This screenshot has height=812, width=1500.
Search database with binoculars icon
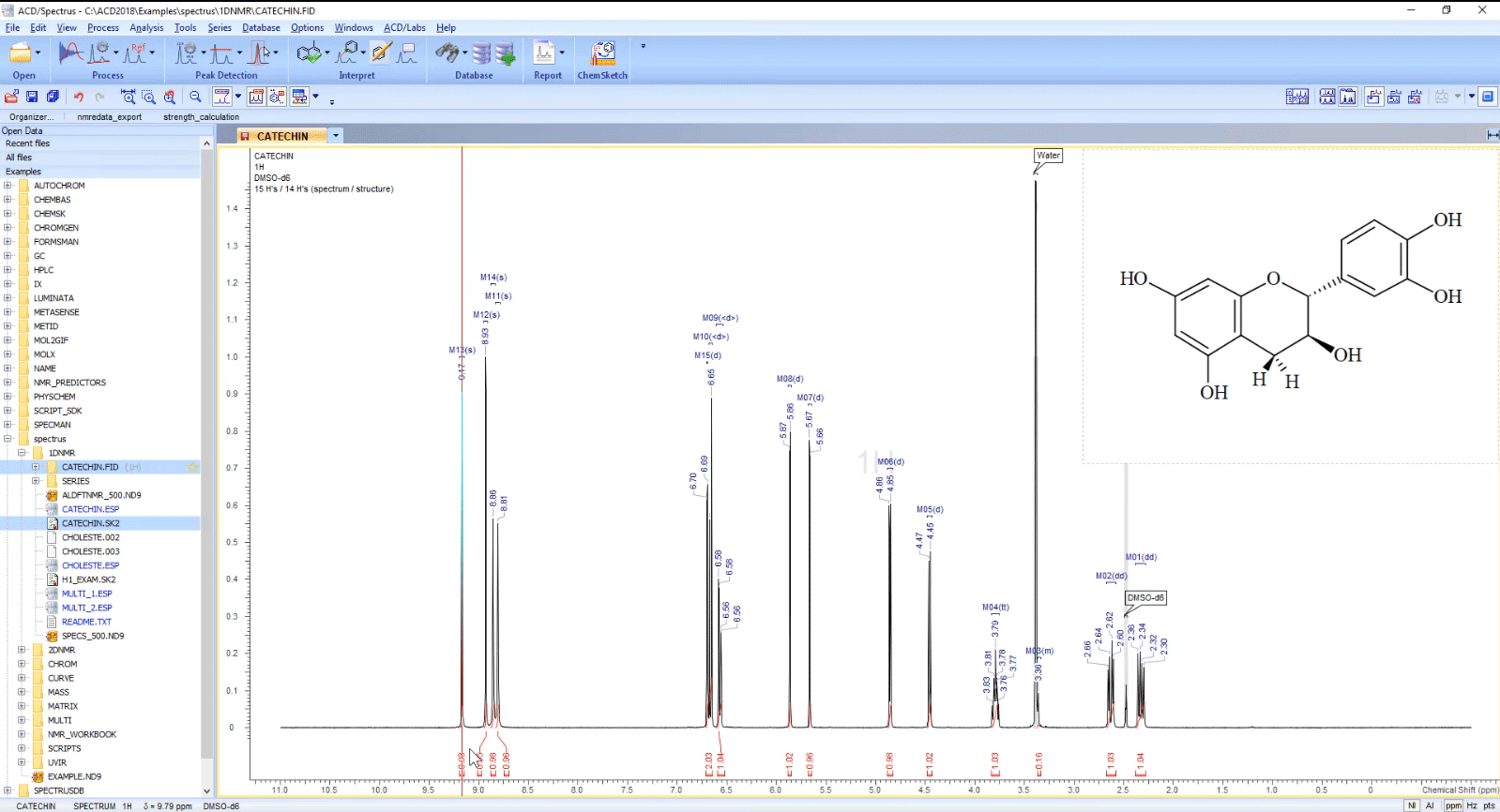coord(447,53)
